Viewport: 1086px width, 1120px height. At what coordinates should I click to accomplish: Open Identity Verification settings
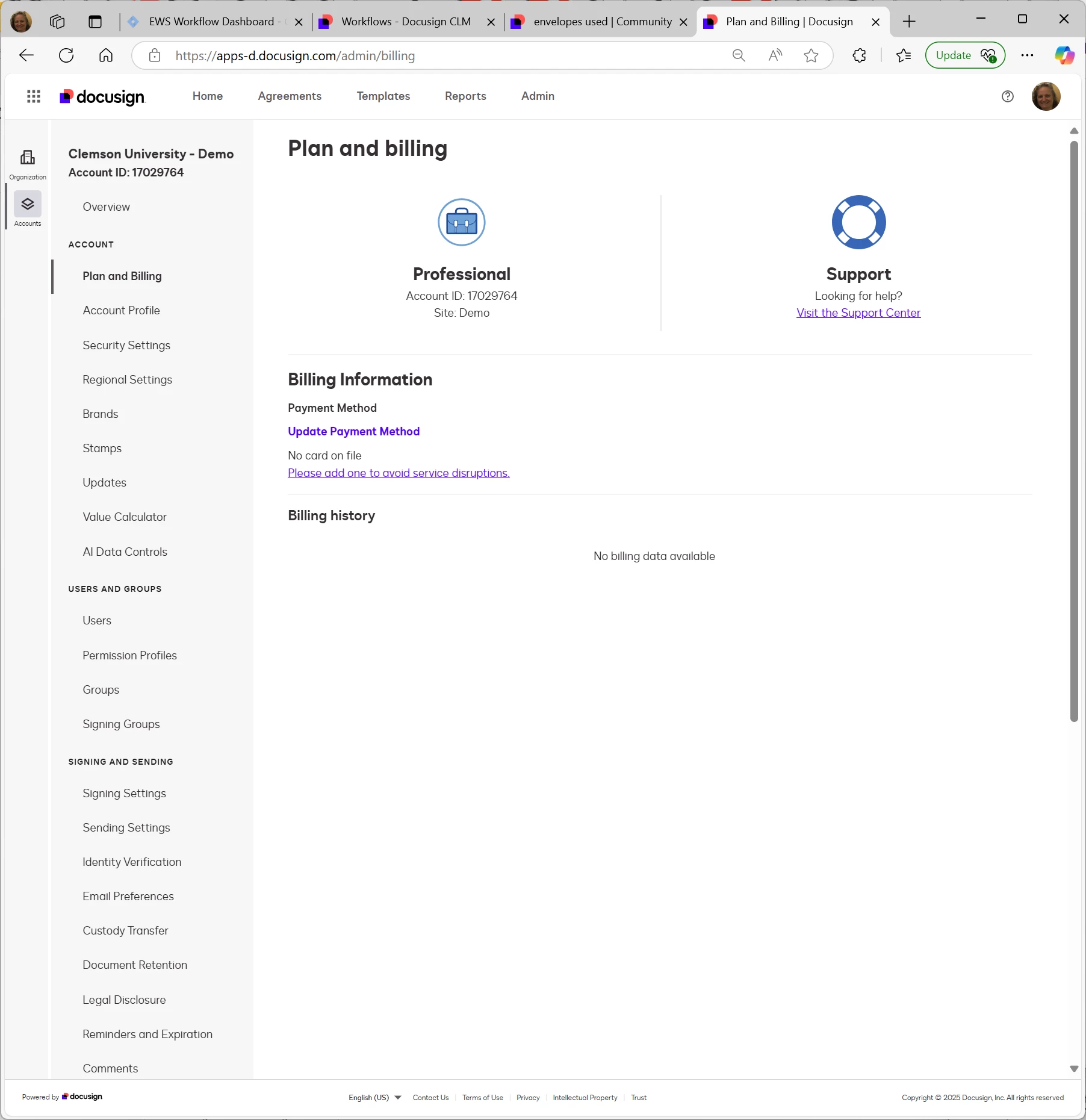(132, 862)
